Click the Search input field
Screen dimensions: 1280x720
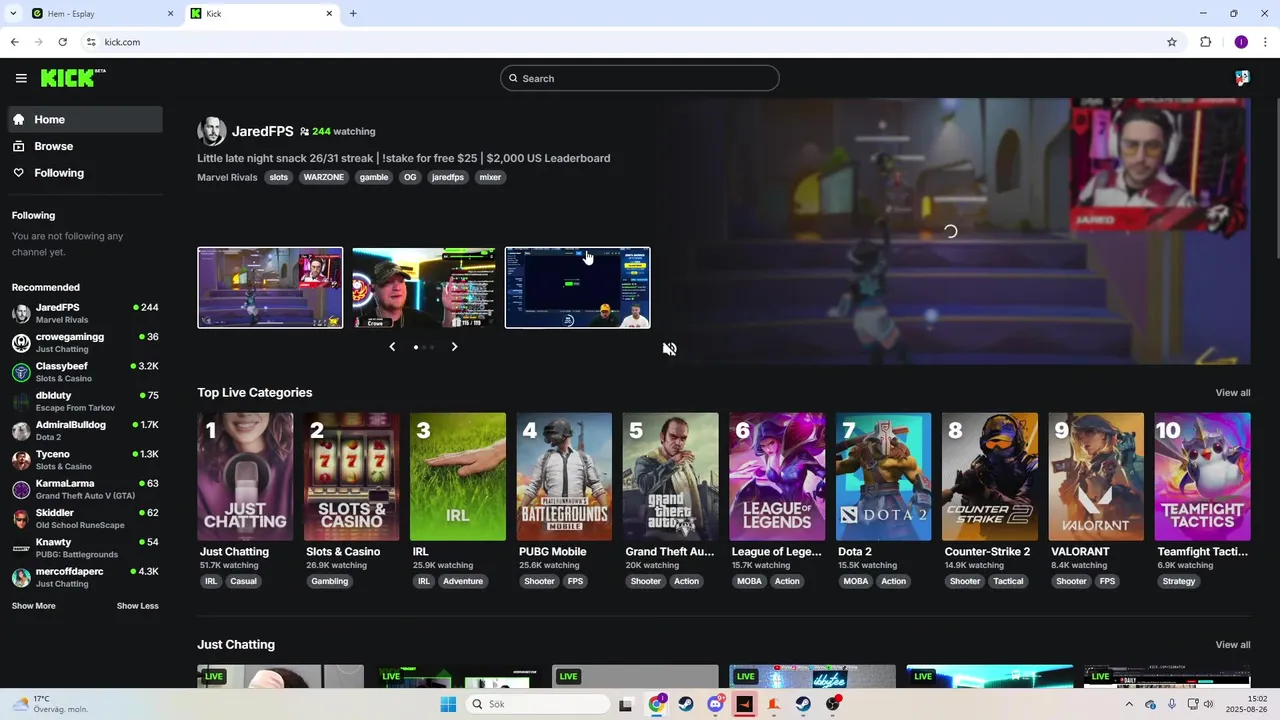pos(640,78)
